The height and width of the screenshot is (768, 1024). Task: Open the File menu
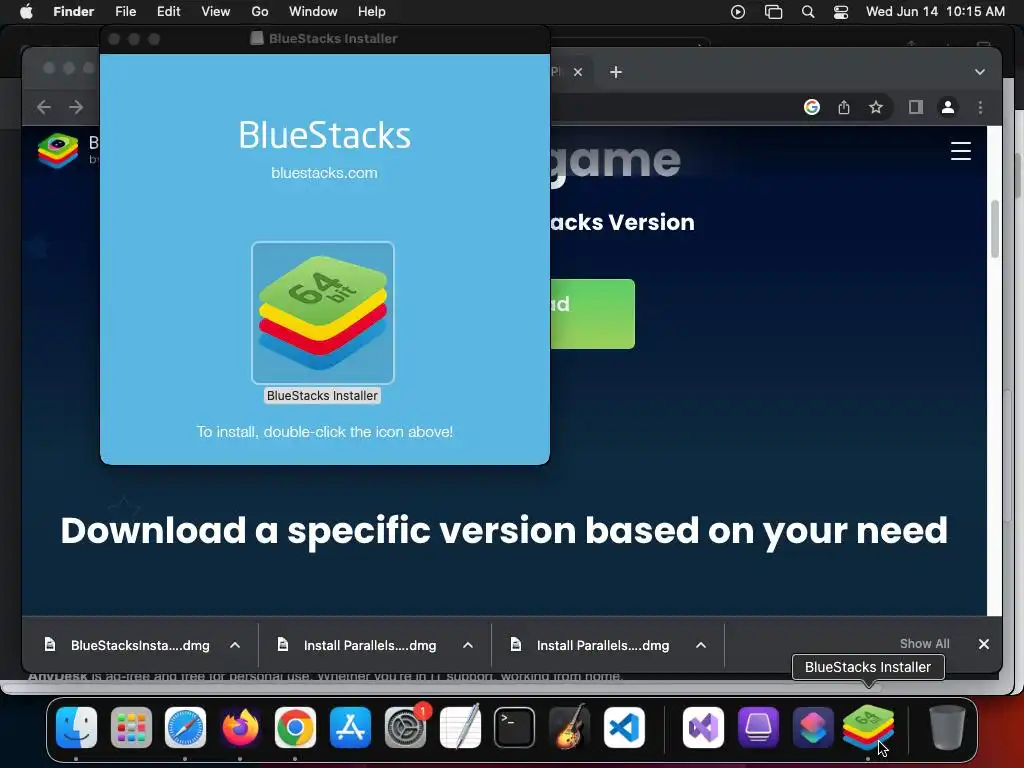click(x=125, y=12)
